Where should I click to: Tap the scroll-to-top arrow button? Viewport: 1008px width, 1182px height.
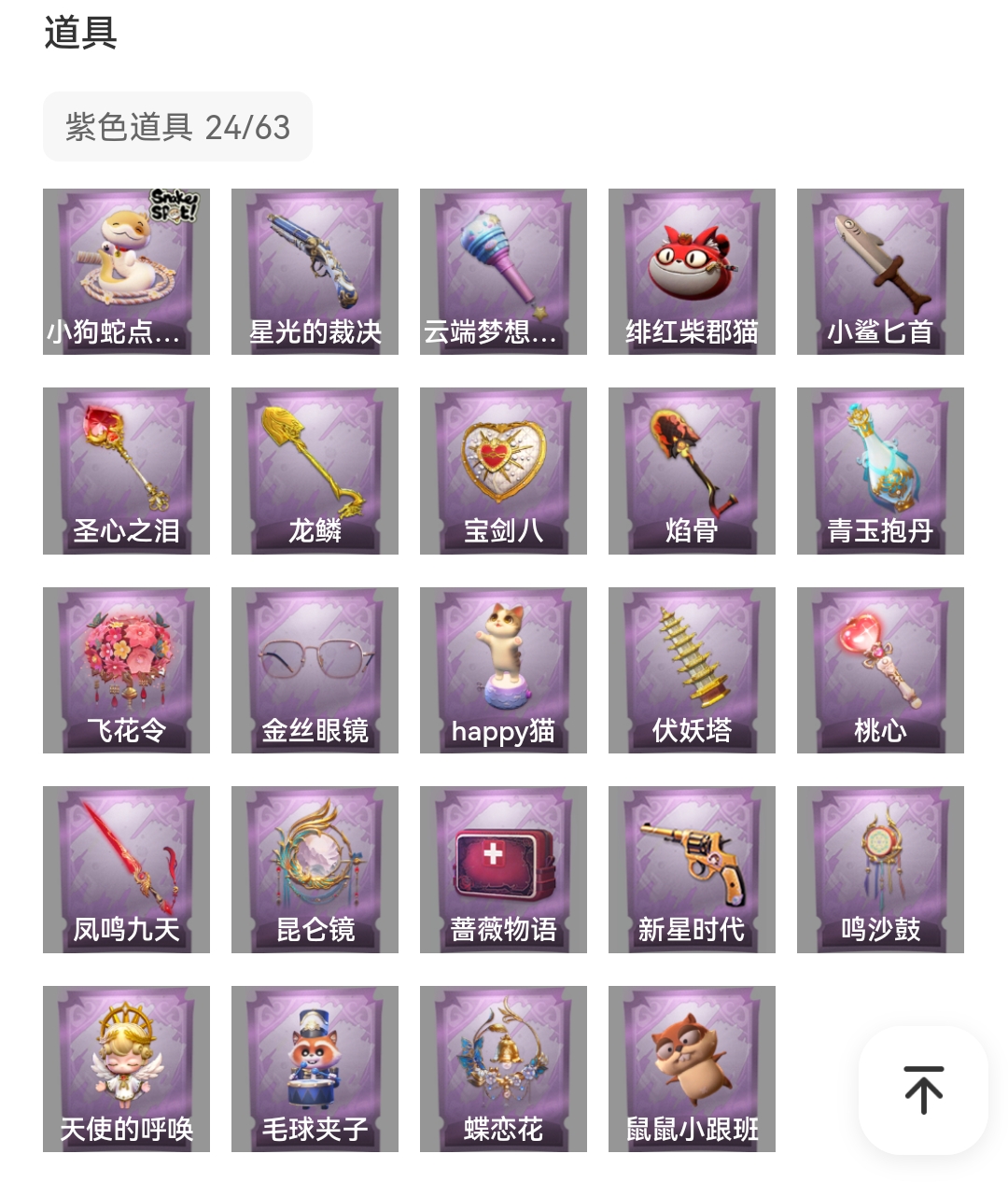point(923,1090)
